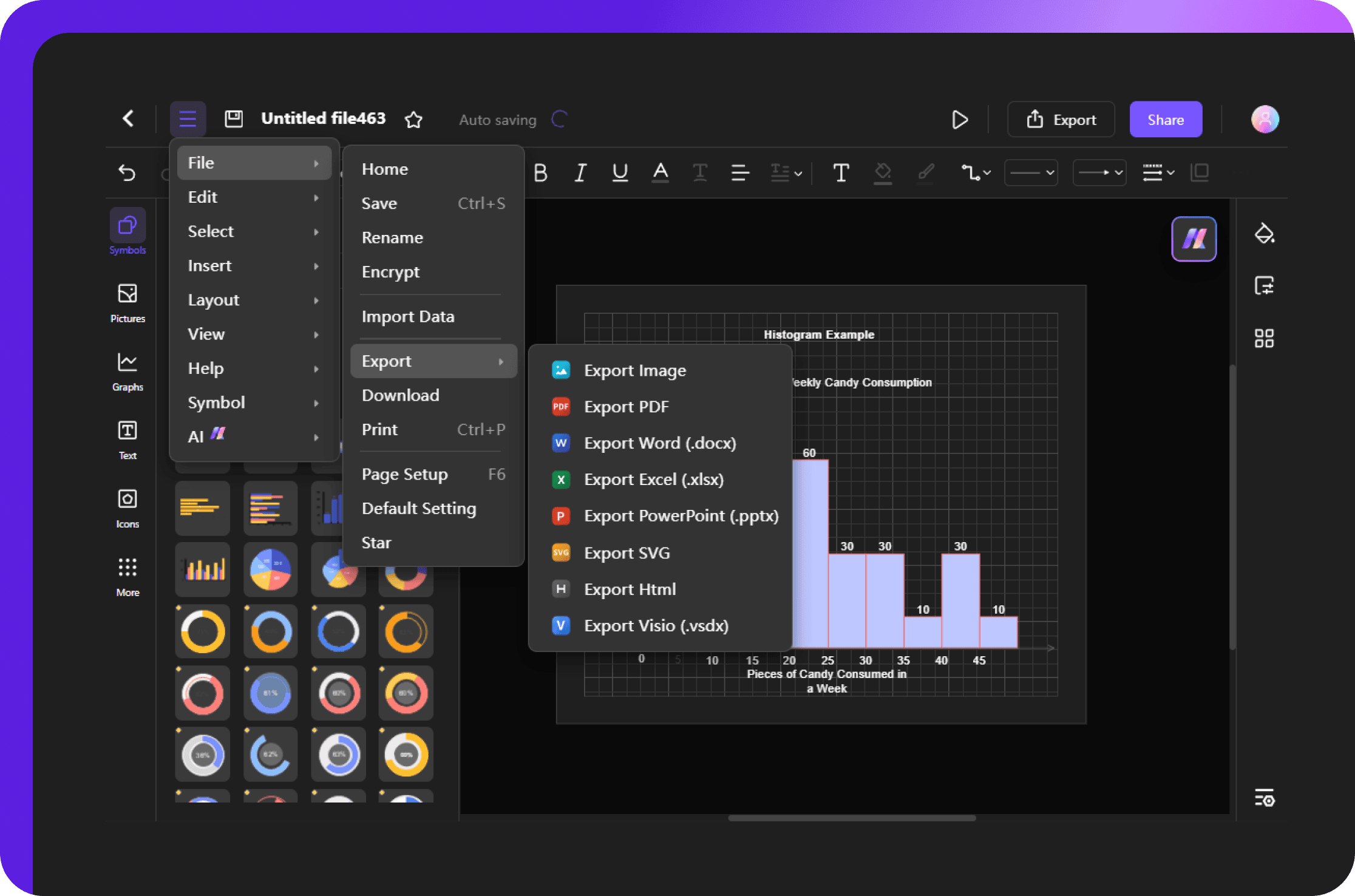Screen dimensions: 1355x896
Task: Toggle underline formatting in toolbar
Action: pyautogui.click(x=620, y=172)
